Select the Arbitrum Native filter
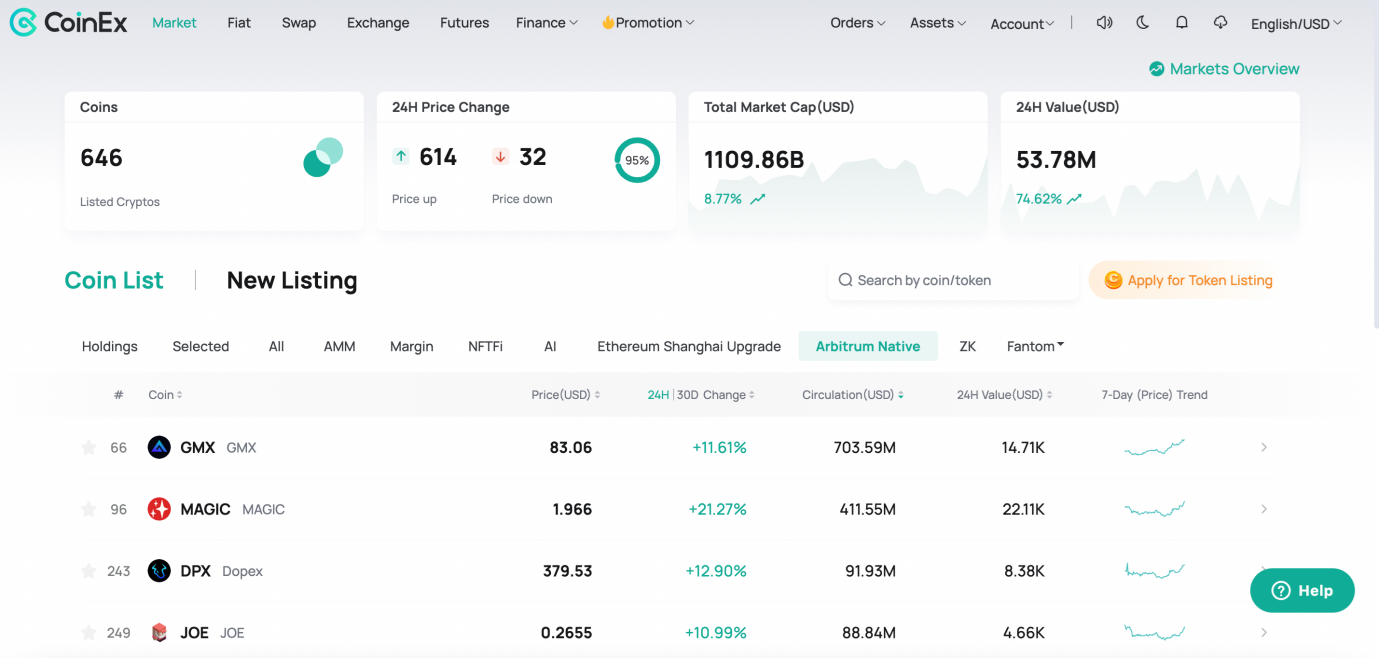1379x658 pixels. coord(868,346)
